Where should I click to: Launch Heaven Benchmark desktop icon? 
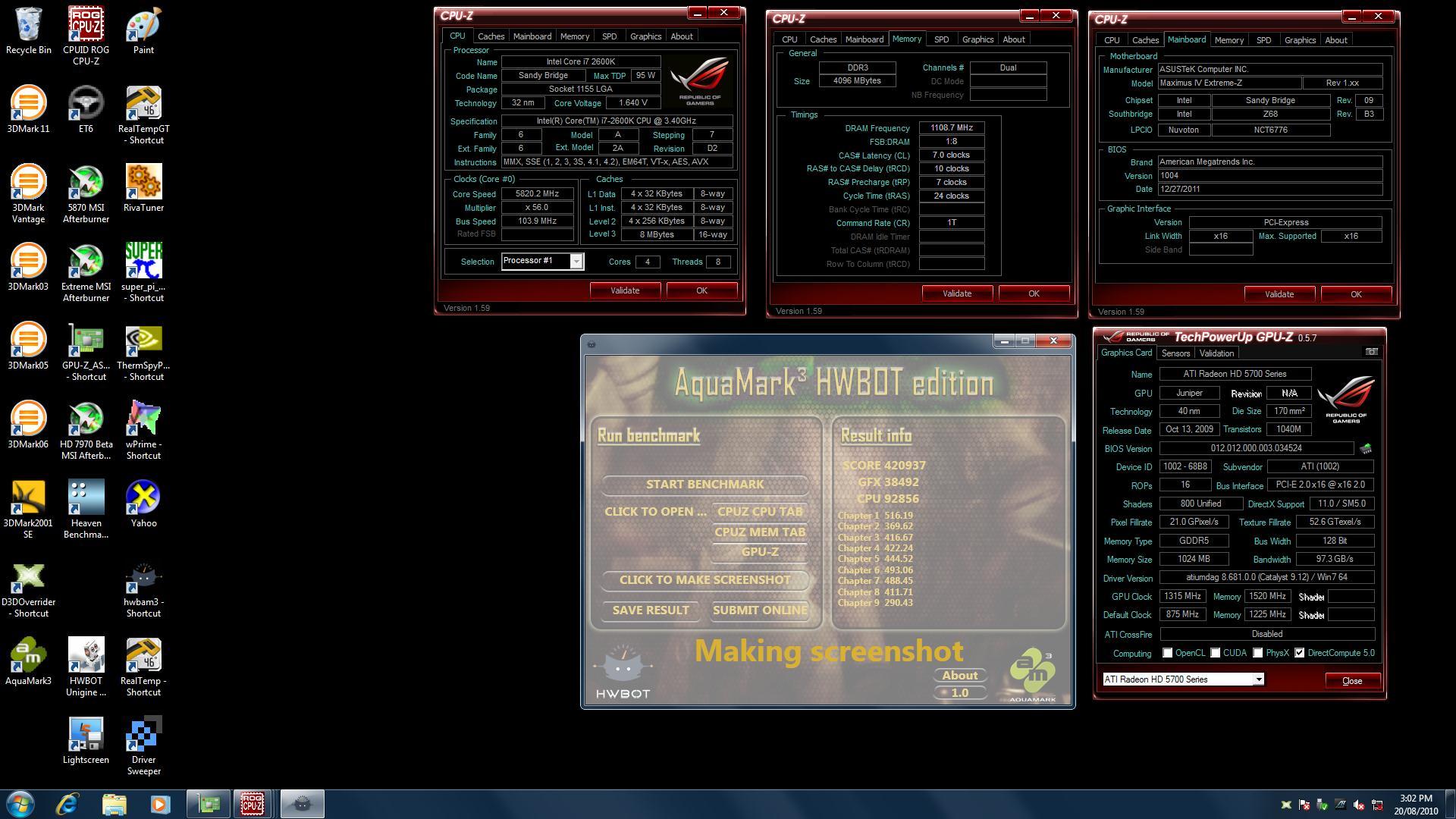tap(86, 509)
